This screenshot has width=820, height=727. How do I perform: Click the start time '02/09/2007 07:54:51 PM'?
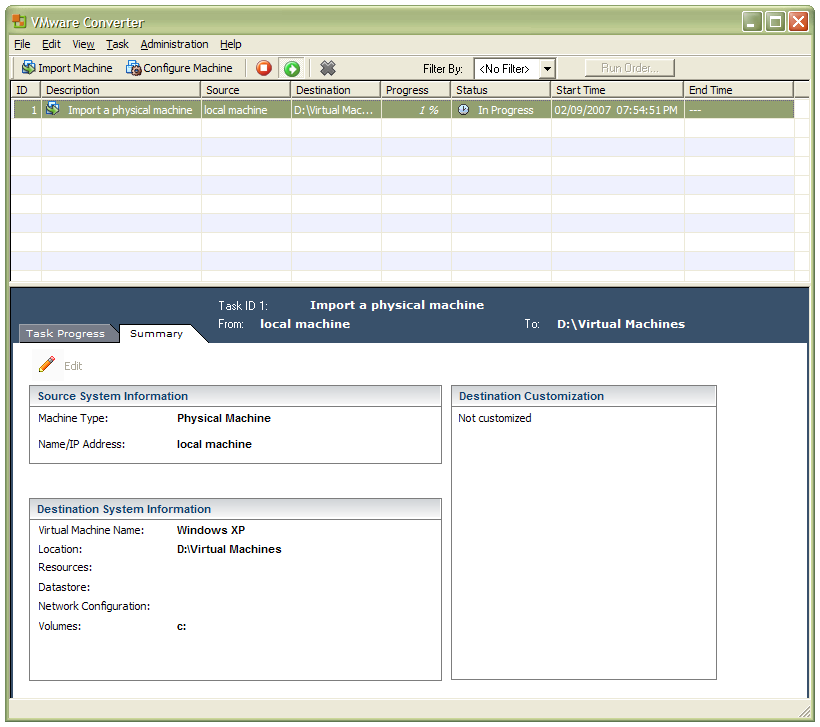coord(616,110)
